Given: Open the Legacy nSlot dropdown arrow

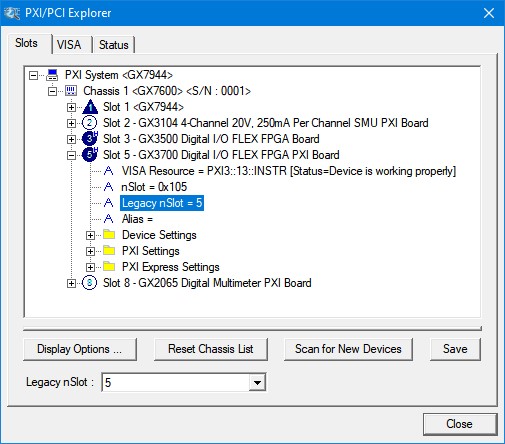Looking at the screenshot, I should (257, 382).
